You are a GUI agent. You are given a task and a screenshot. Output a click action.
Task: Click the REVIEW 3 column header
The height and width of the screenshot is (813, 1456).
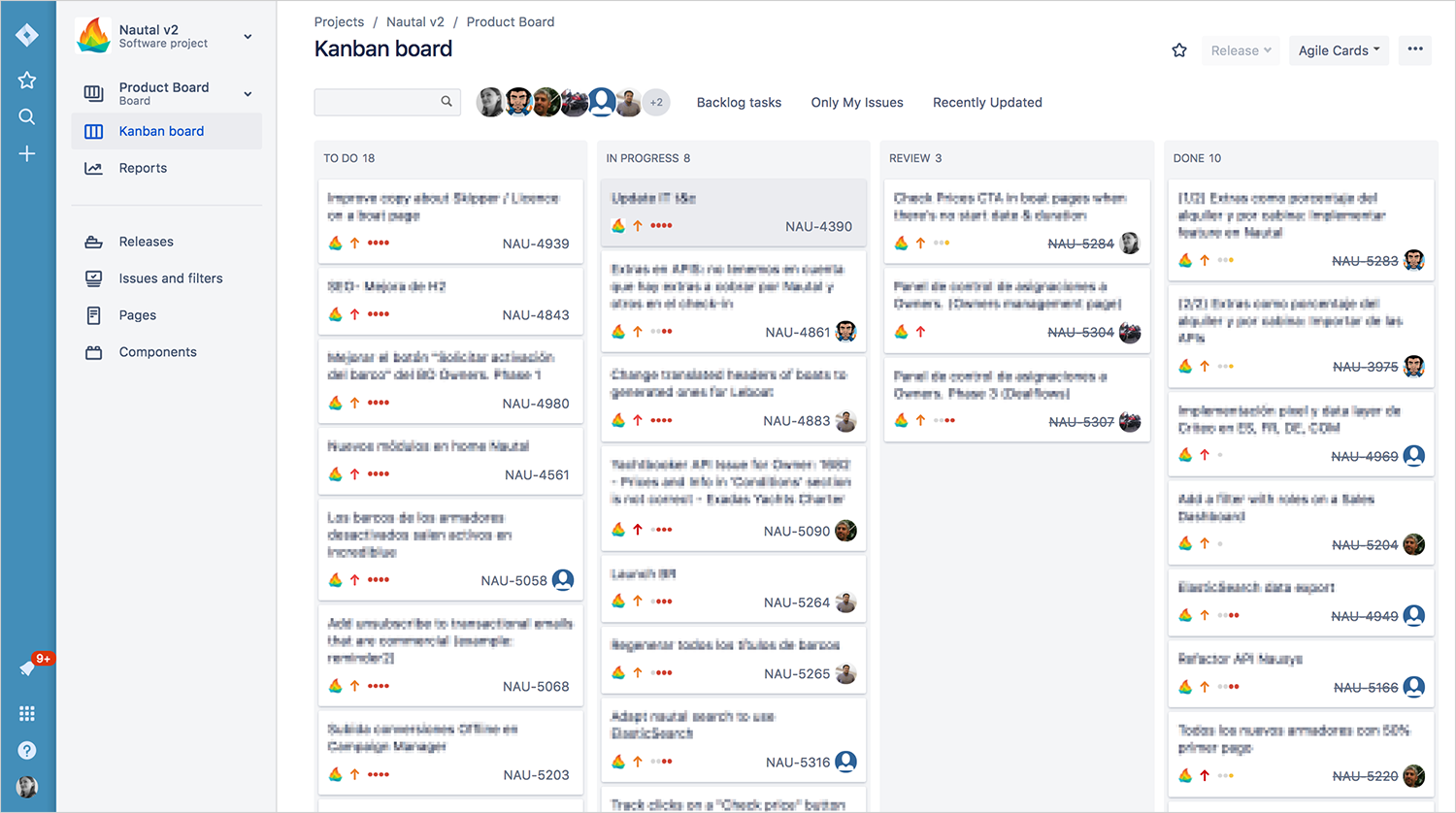pos(915,158)
